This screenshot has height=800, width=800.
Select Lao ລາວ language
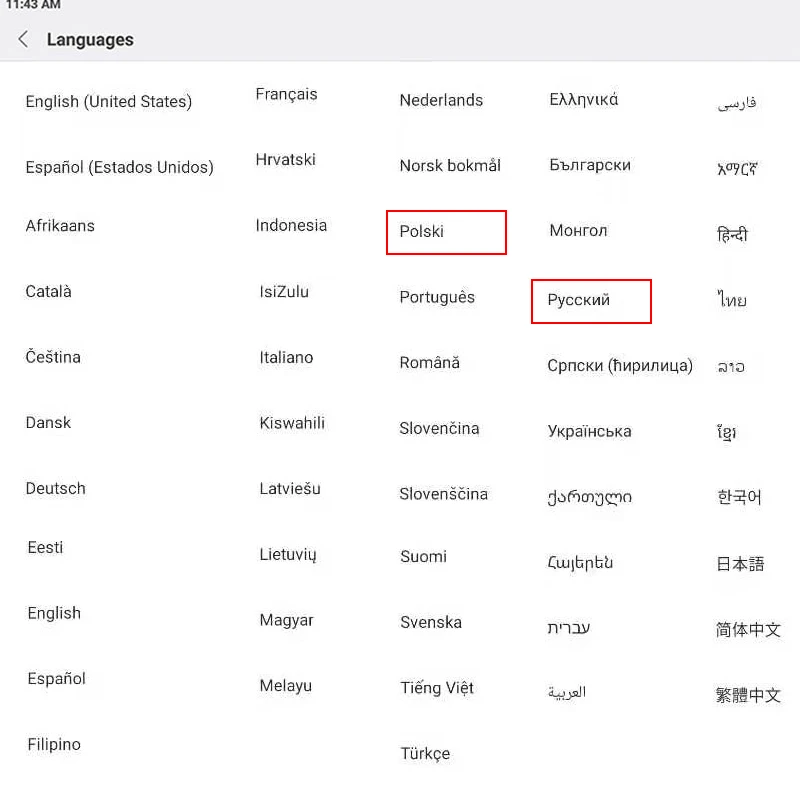[731, 366]
